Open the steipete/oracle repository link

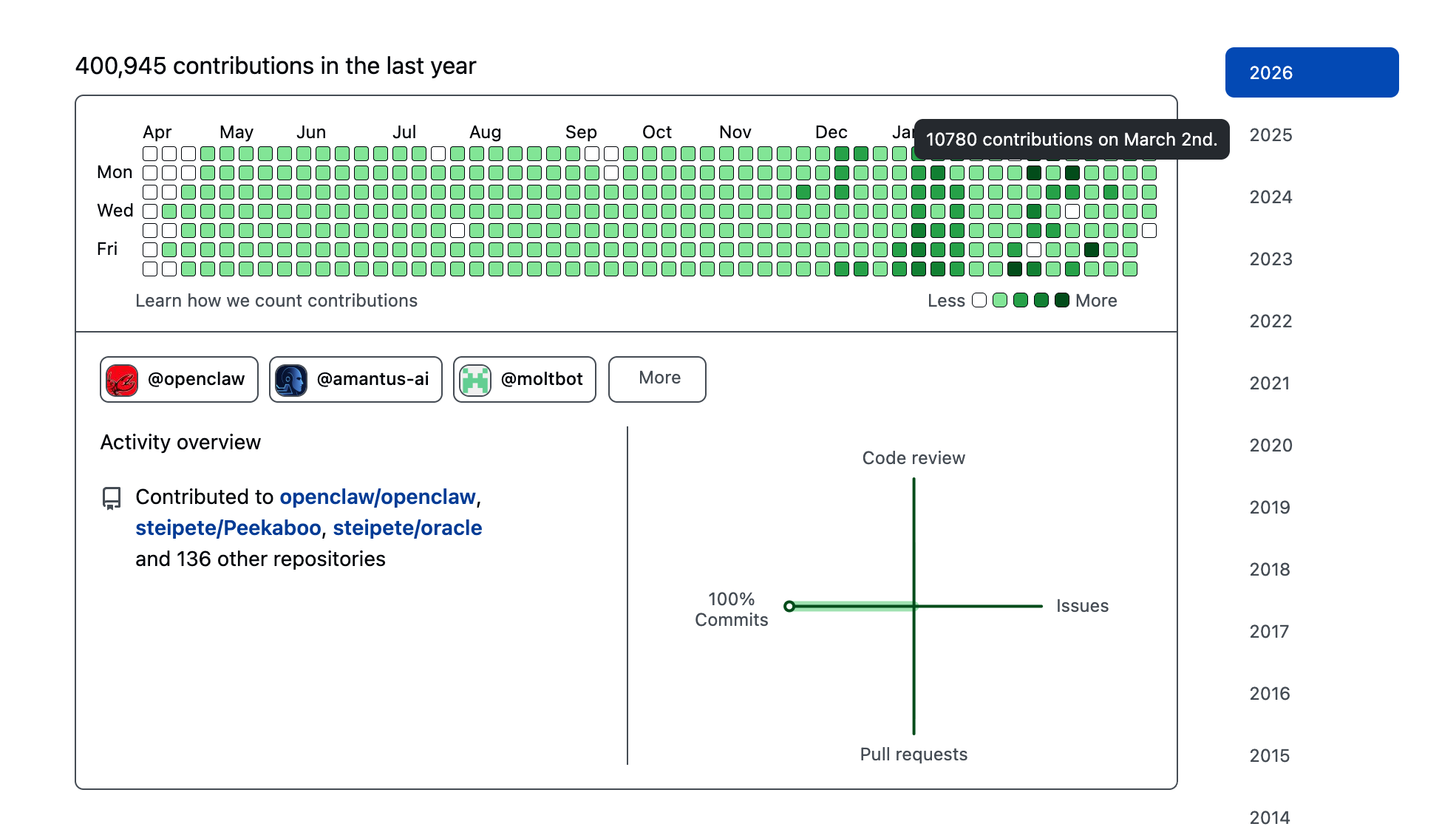point(407,528)
